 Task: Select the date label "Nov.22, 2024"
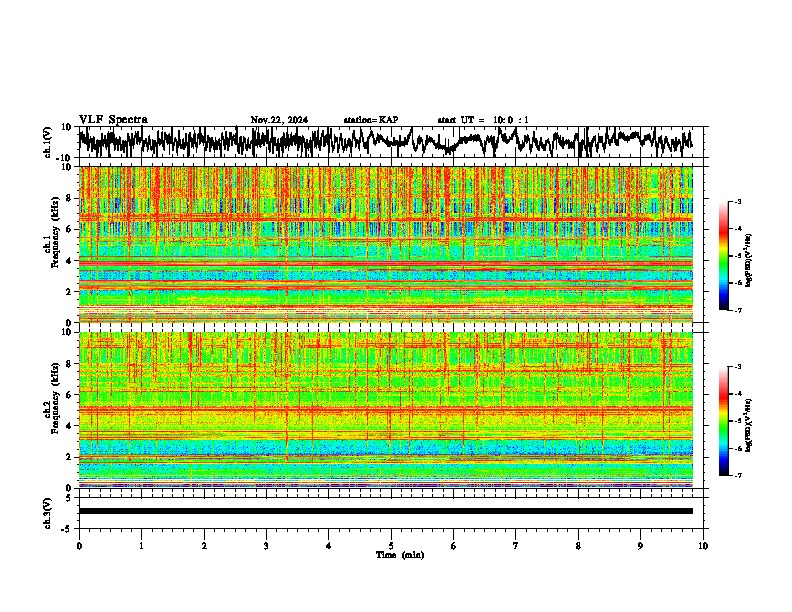(279, 120)
